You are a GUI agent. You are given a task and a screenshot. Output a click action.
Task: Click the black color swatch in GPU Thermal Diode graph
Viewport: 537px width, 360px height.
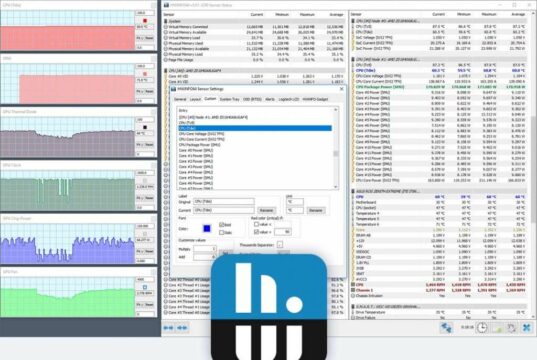pos(145,127)
